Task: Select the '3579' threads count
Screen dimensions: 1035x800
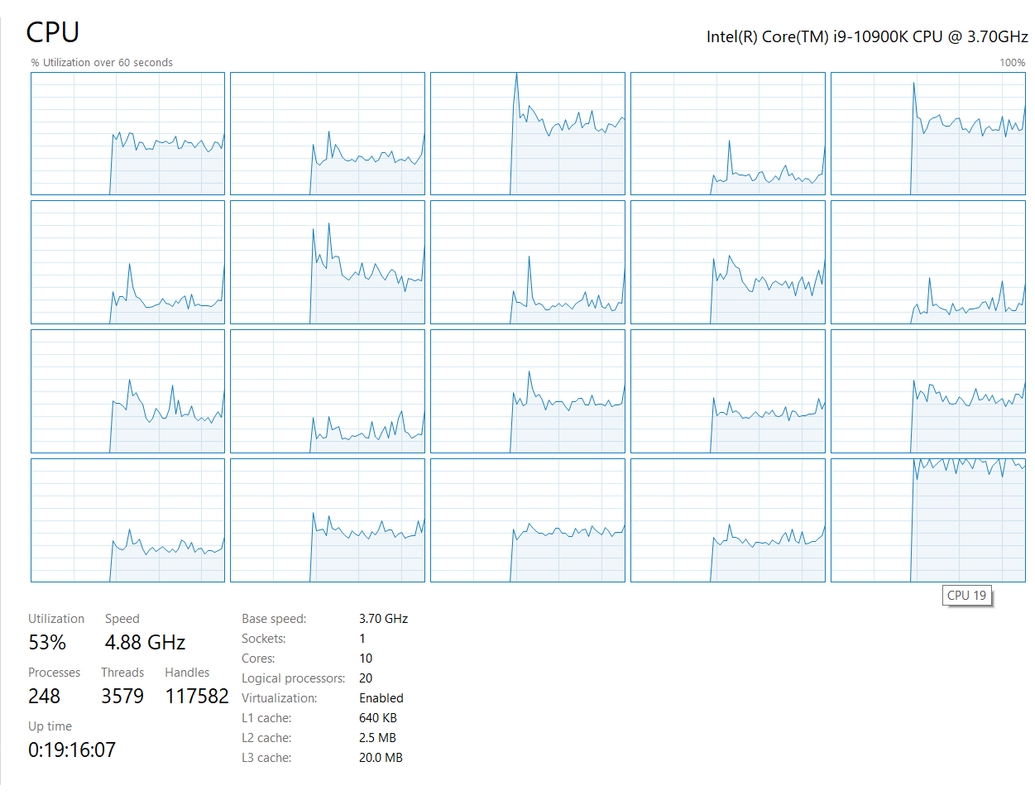Action: tap(122, 696)
